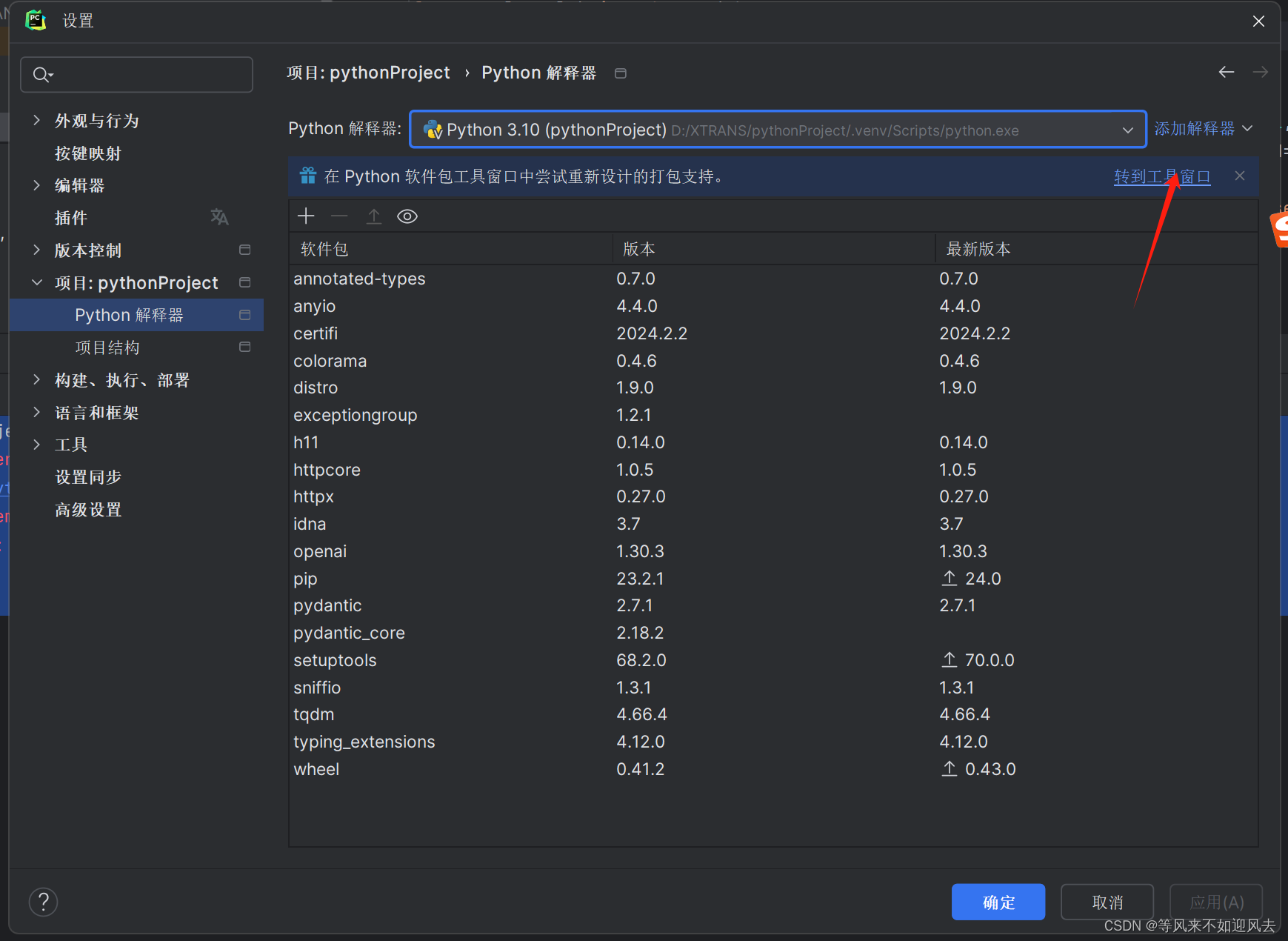Click project-level icon beside 项目结构
This screenshot has height=941, width=1288.
[245, 347]
